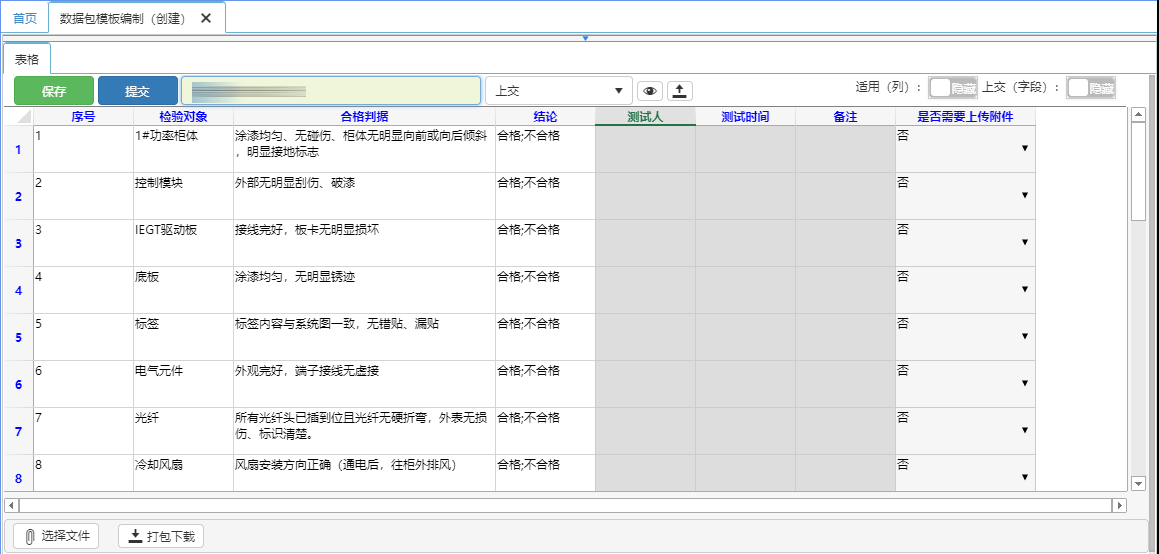1159x554 pixels.
Task: Click the 选择文件 button
Action: click(x=56, y=536)
